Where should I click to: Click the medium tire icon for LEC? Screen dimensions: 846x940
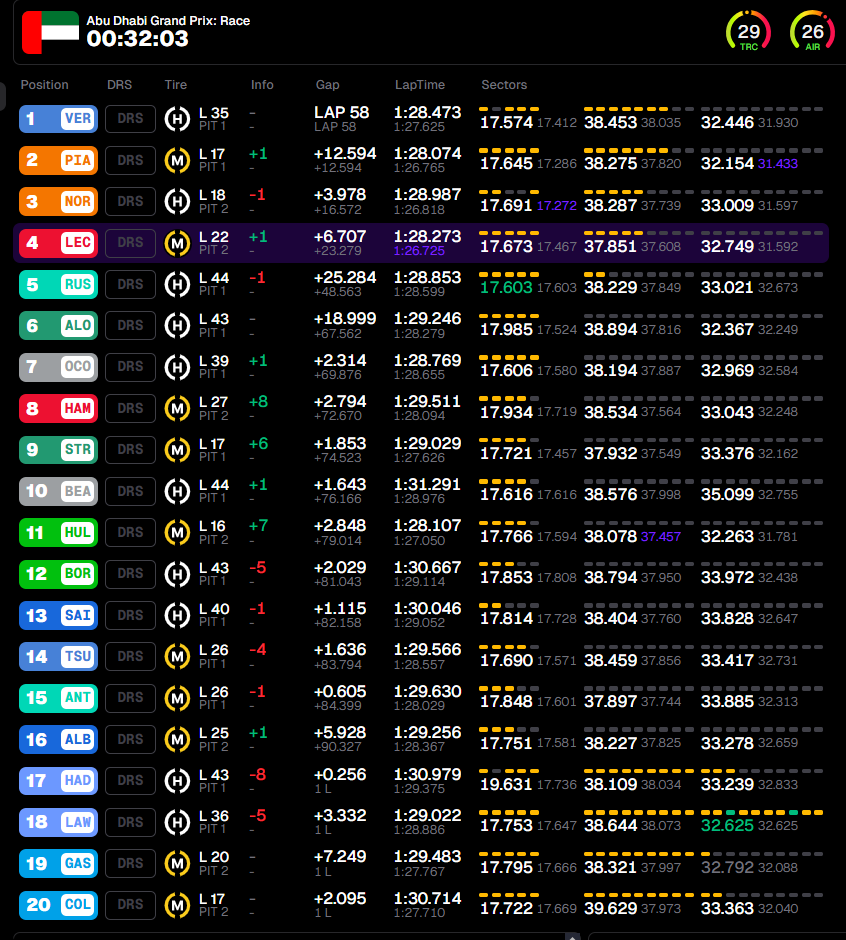(x=177, y=243)
